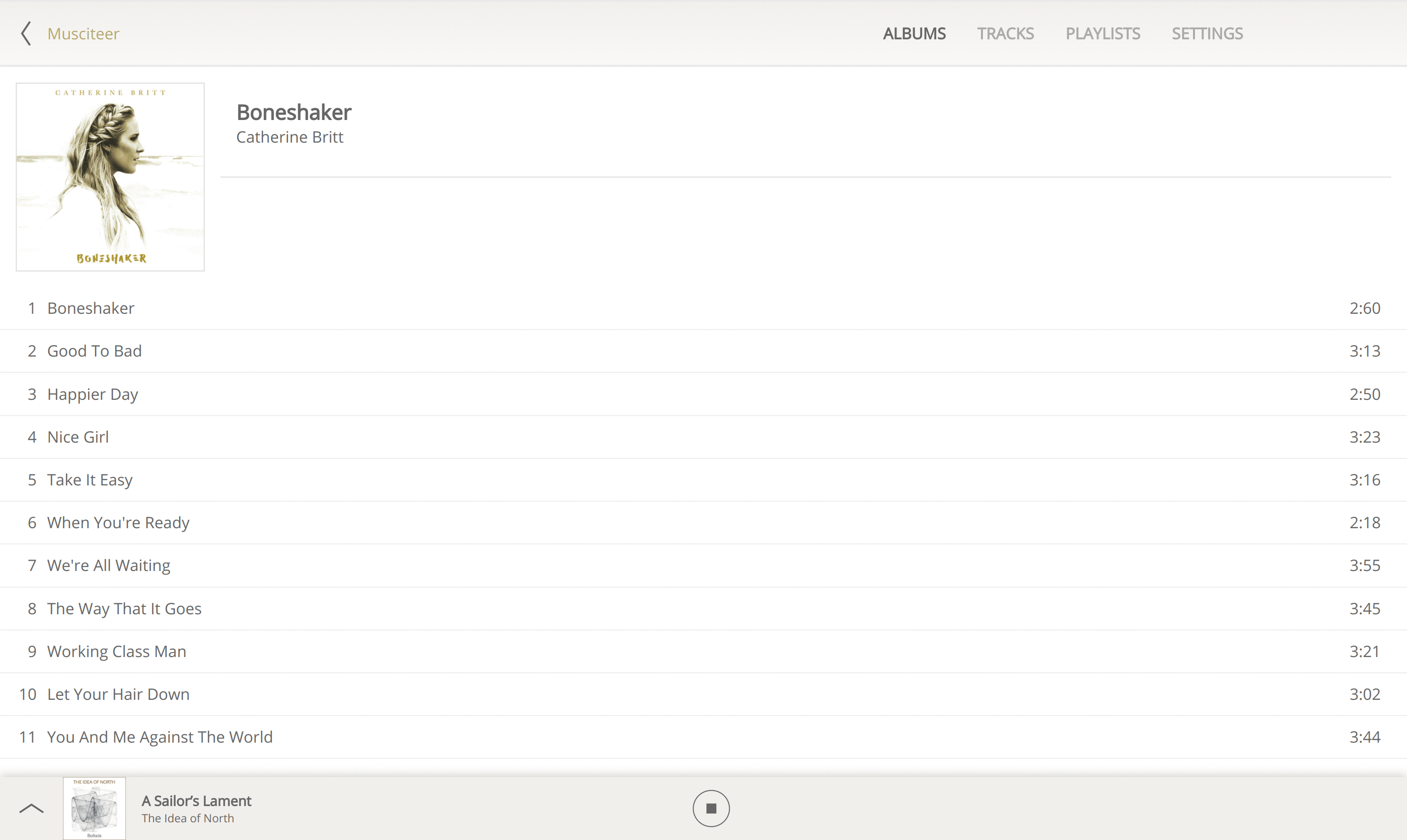Image resolution: width=1407 pixels, height=840 pixels.
Task: Click the Musciteer title link
Action: [83, 33]
